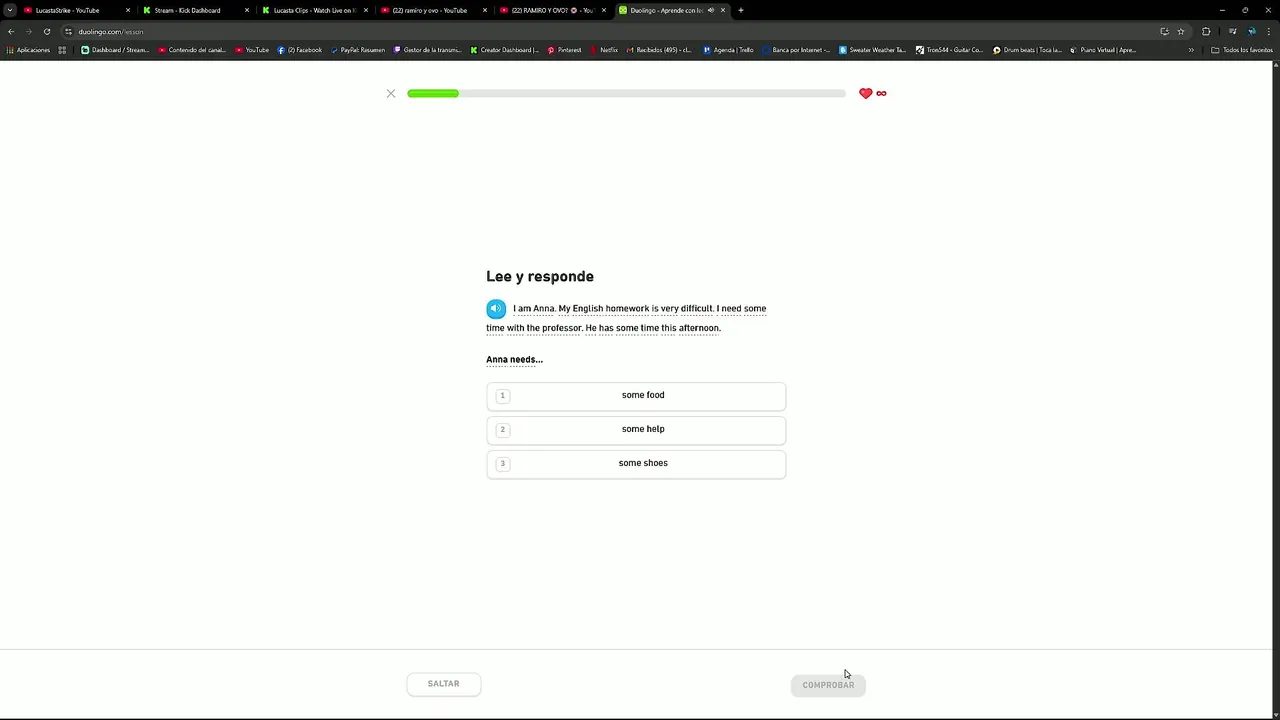Click the SALTAR skip button

(444, 684)
